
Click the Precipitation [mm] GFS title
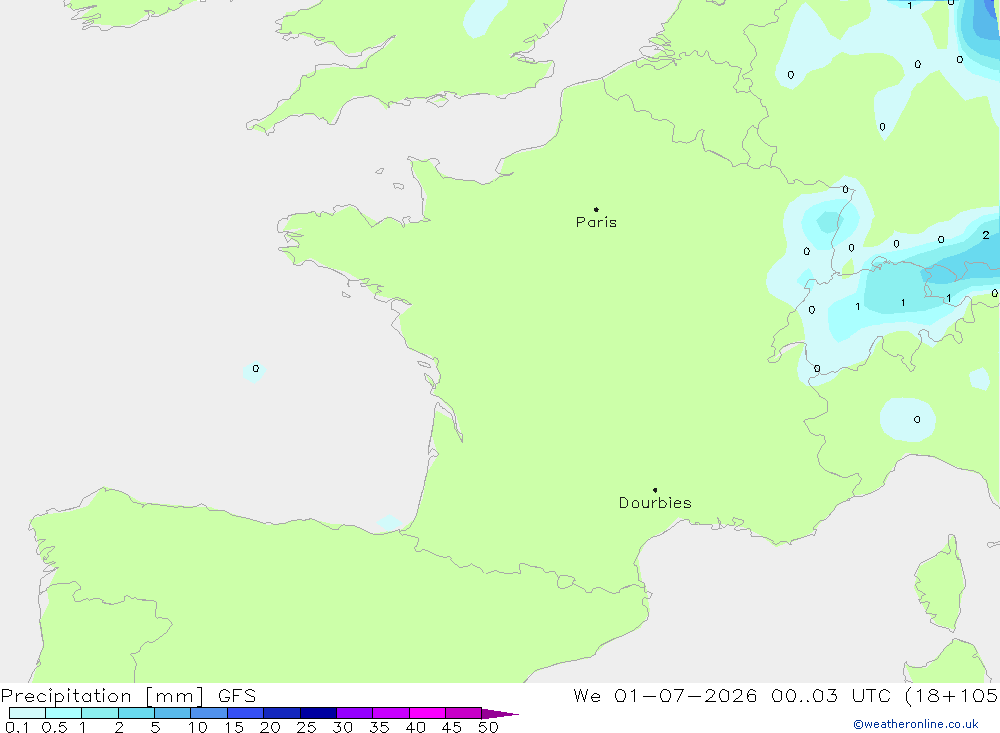click(x=128, y=695)
